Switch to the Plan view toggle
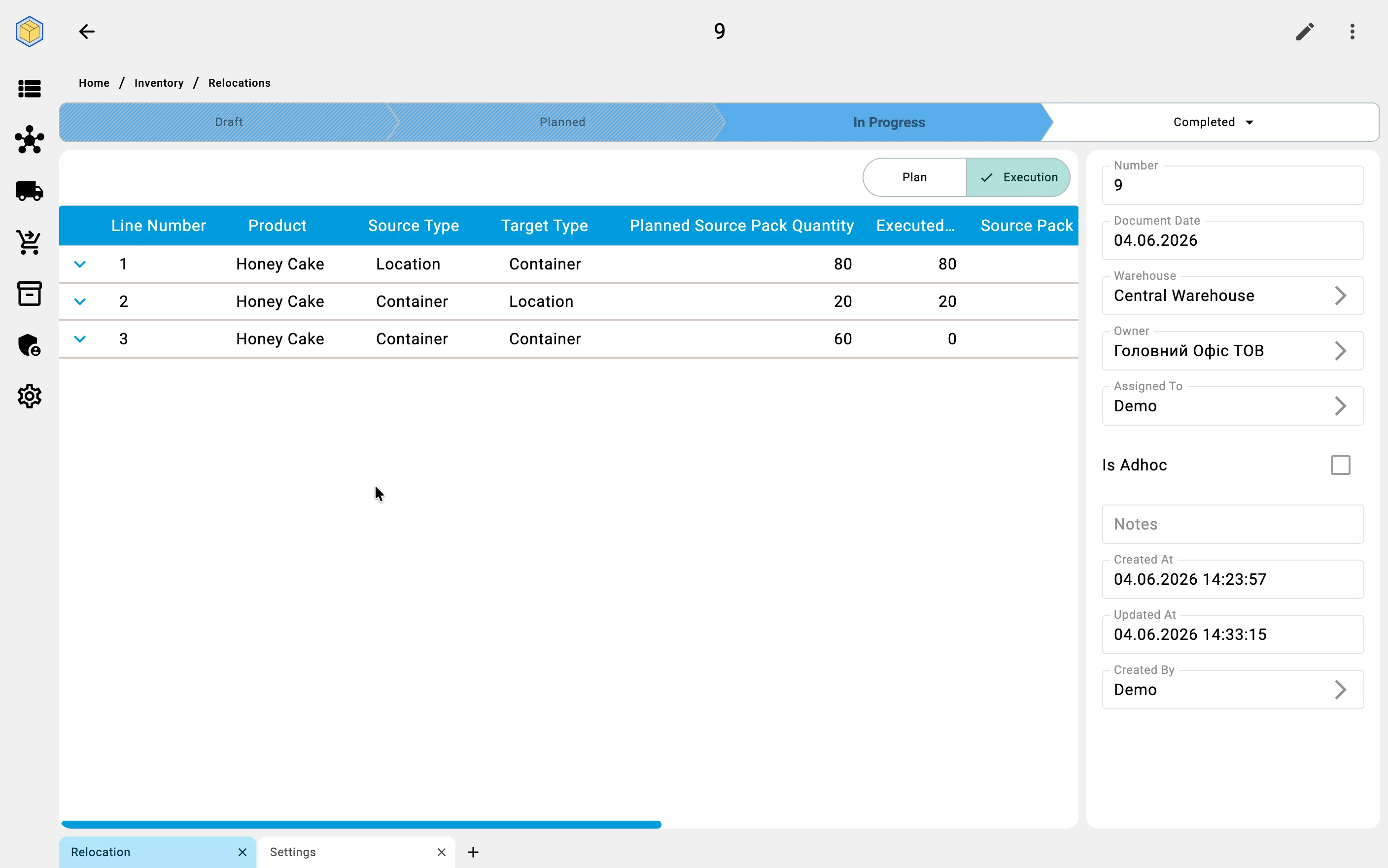The width and height of the screenshot is (1388, 868). point(914,177)
